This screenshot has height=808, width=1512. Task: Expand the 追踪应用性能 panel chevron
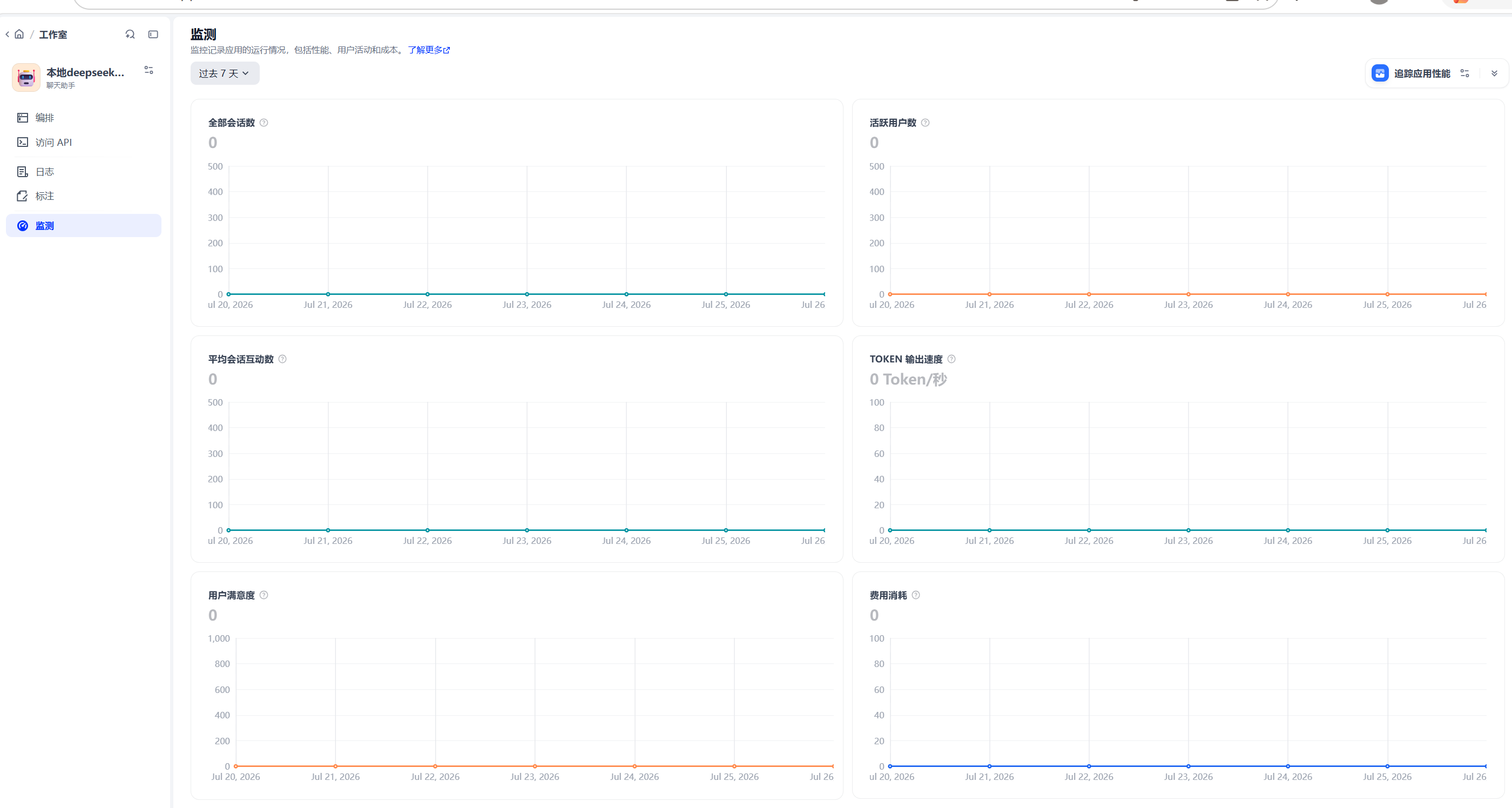point(1494,73)
